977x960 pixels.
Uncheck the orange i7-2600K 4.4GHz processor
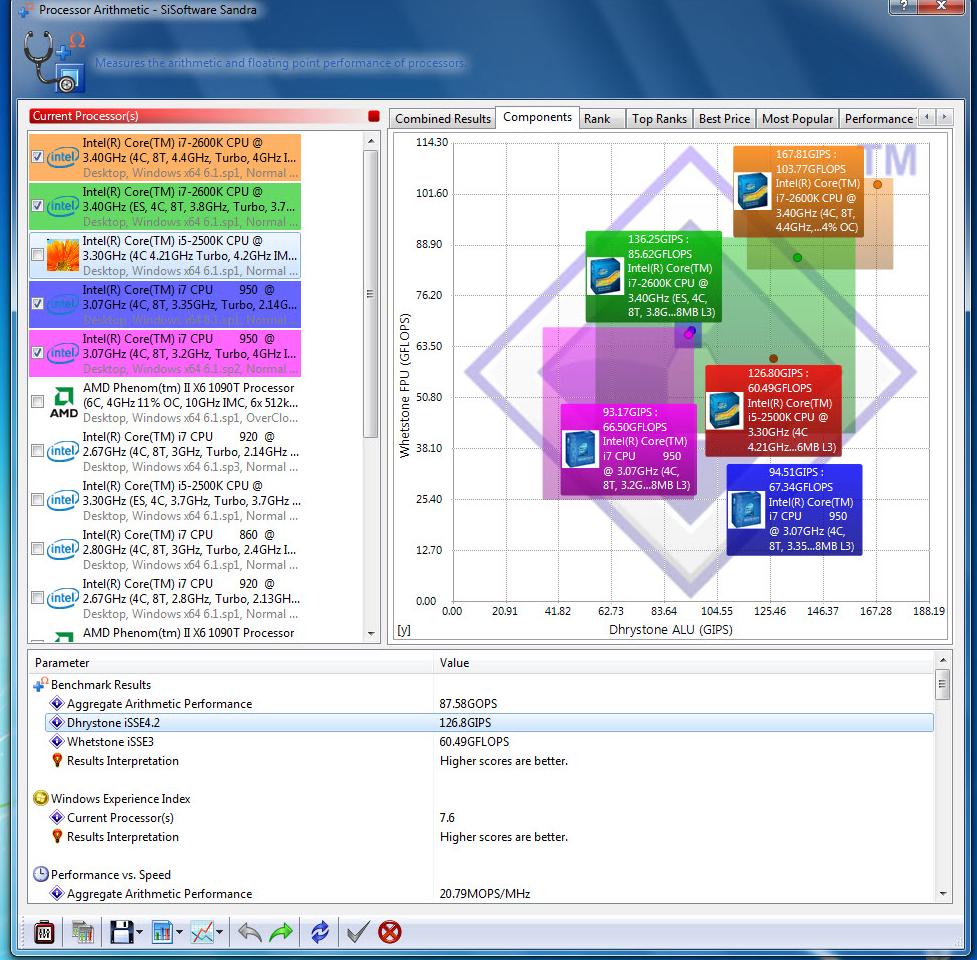pyautogui.click(x=37, y=157)
